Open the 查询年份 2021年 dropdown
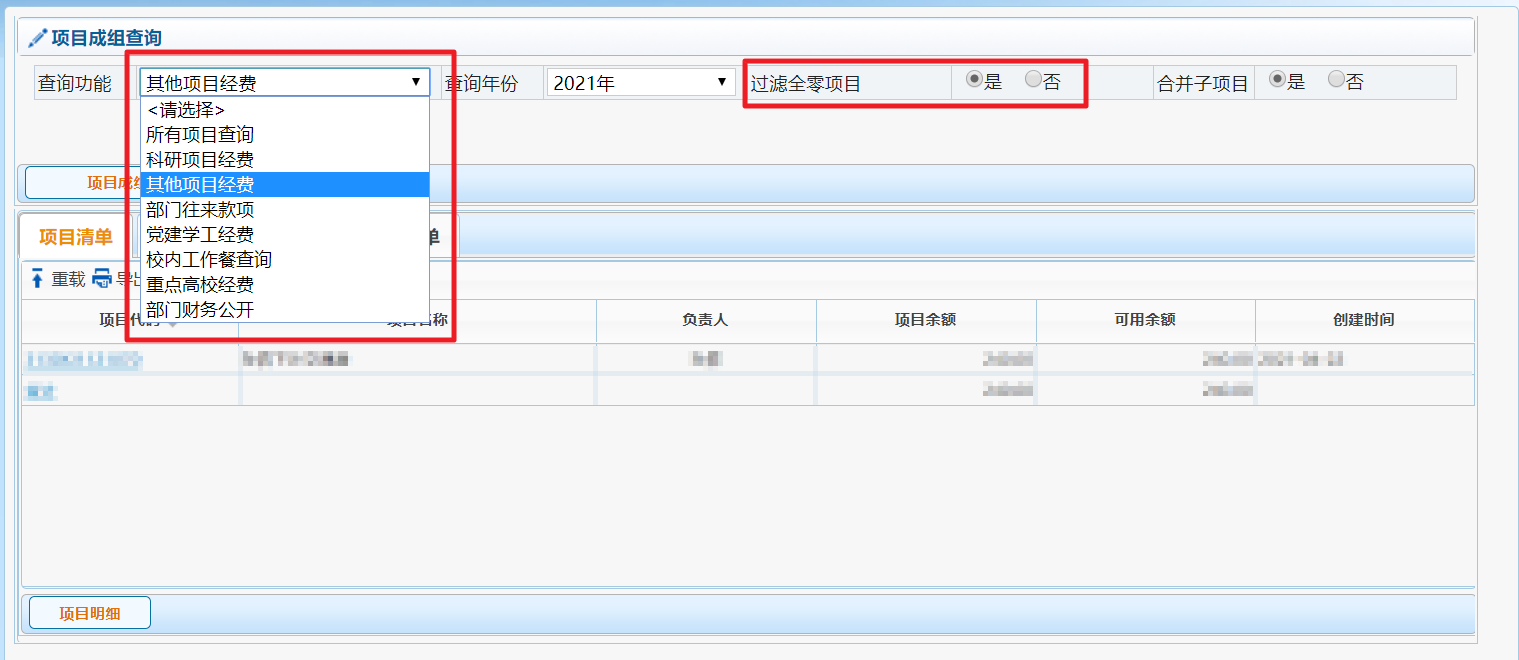 [641, 83]
